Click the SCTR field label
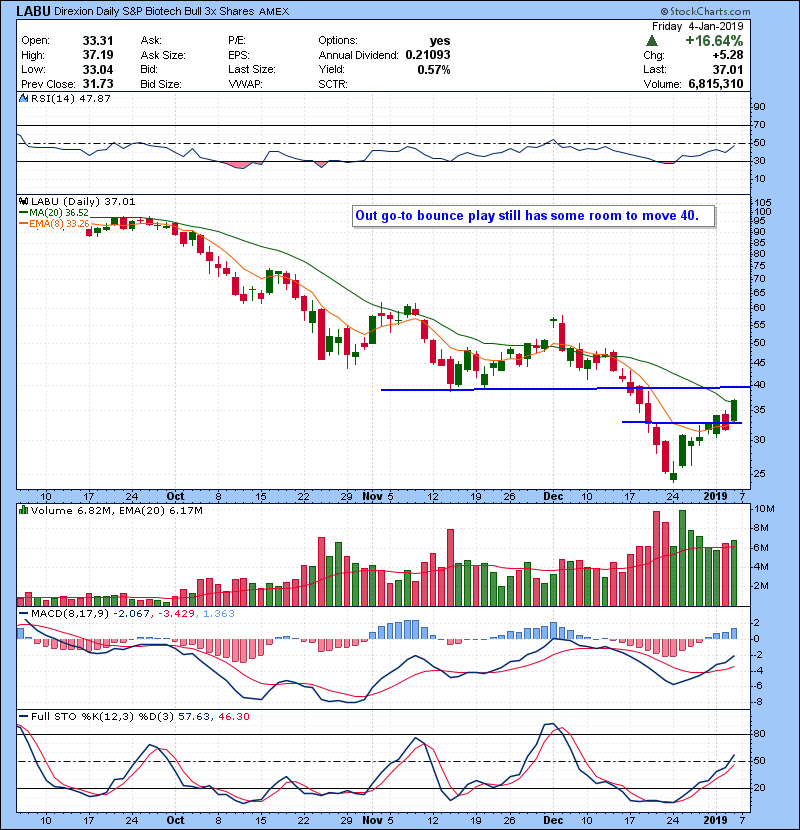 point(332,84)
